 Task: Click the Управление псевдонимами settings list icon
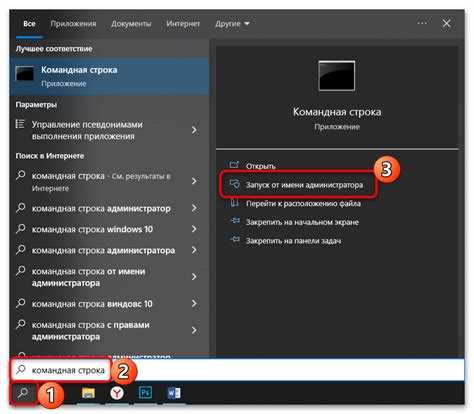click(20, 124)
